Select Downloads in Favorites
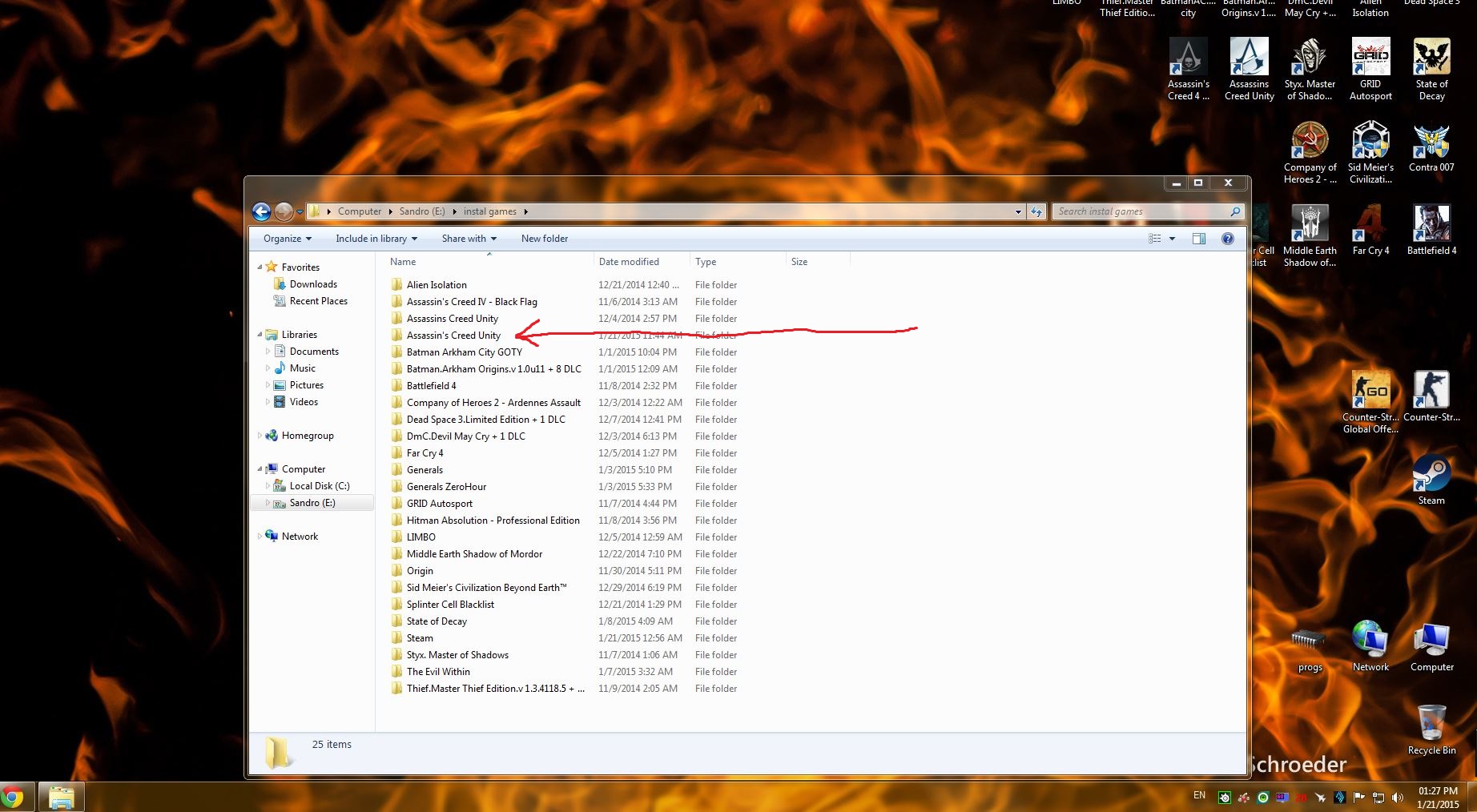 click(x=313, y=284)
